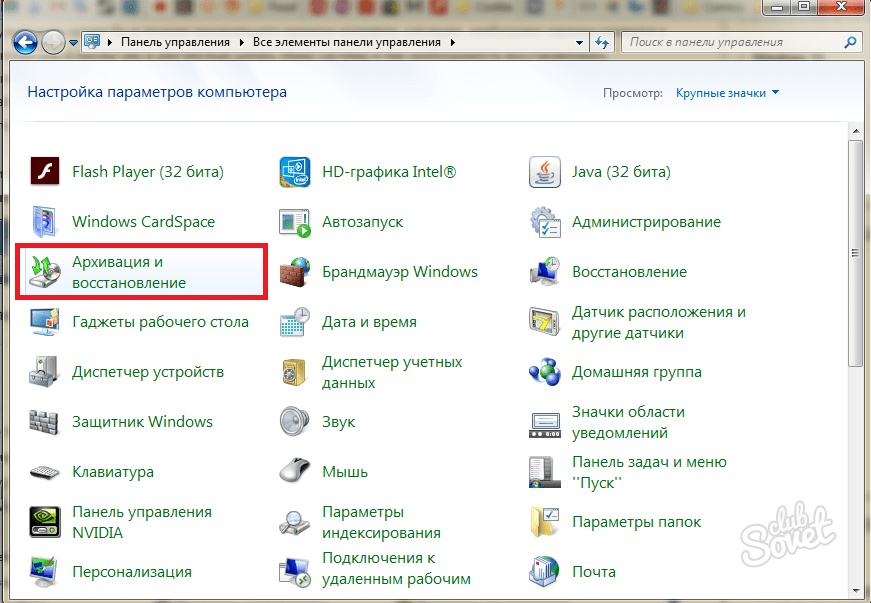Expand the address bar history dropdown arrow
Screen dimensions: 871x603
pyautogui.click(x=580, y=43)
